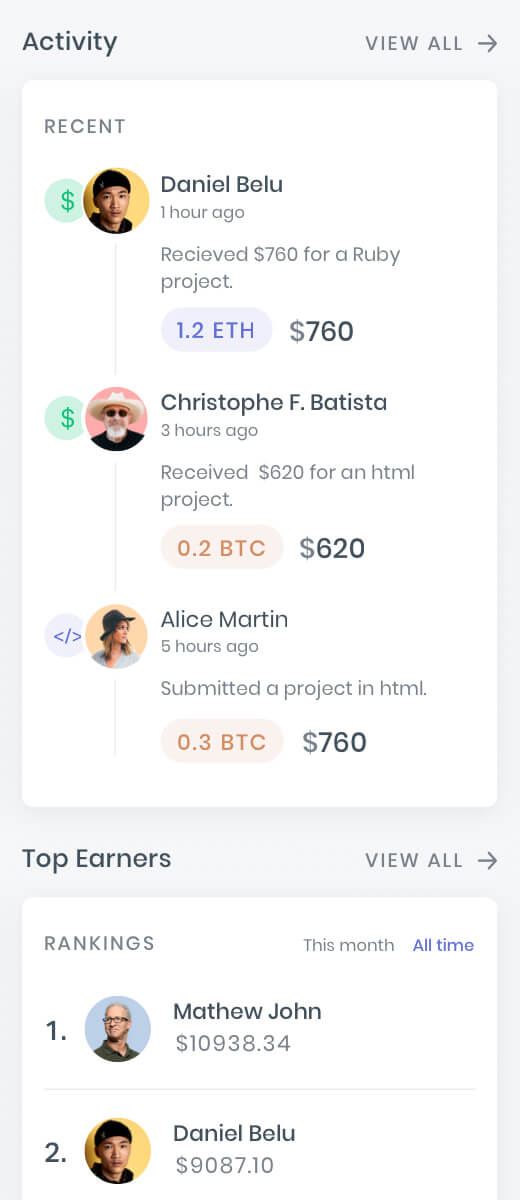This screenshot has height=1200, width=520.
Task: Open Daniel Belu's avatar in recent activity
Action: pos(117,201)
